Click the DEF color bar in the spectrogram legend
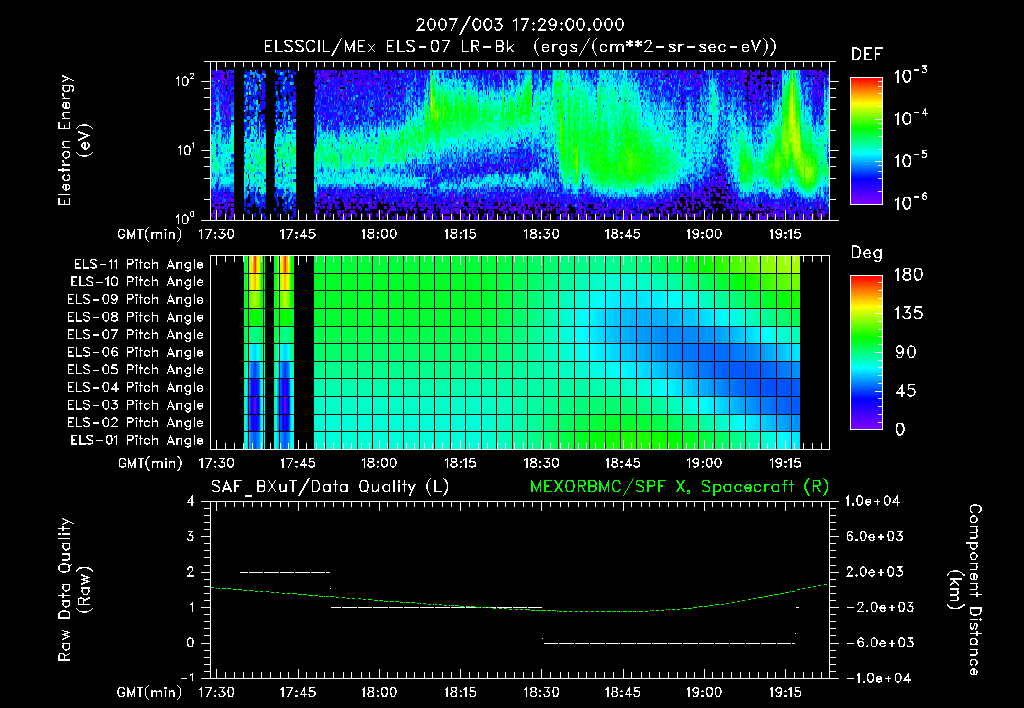This screenshot has width=1024, height=708. coord(866,141)
